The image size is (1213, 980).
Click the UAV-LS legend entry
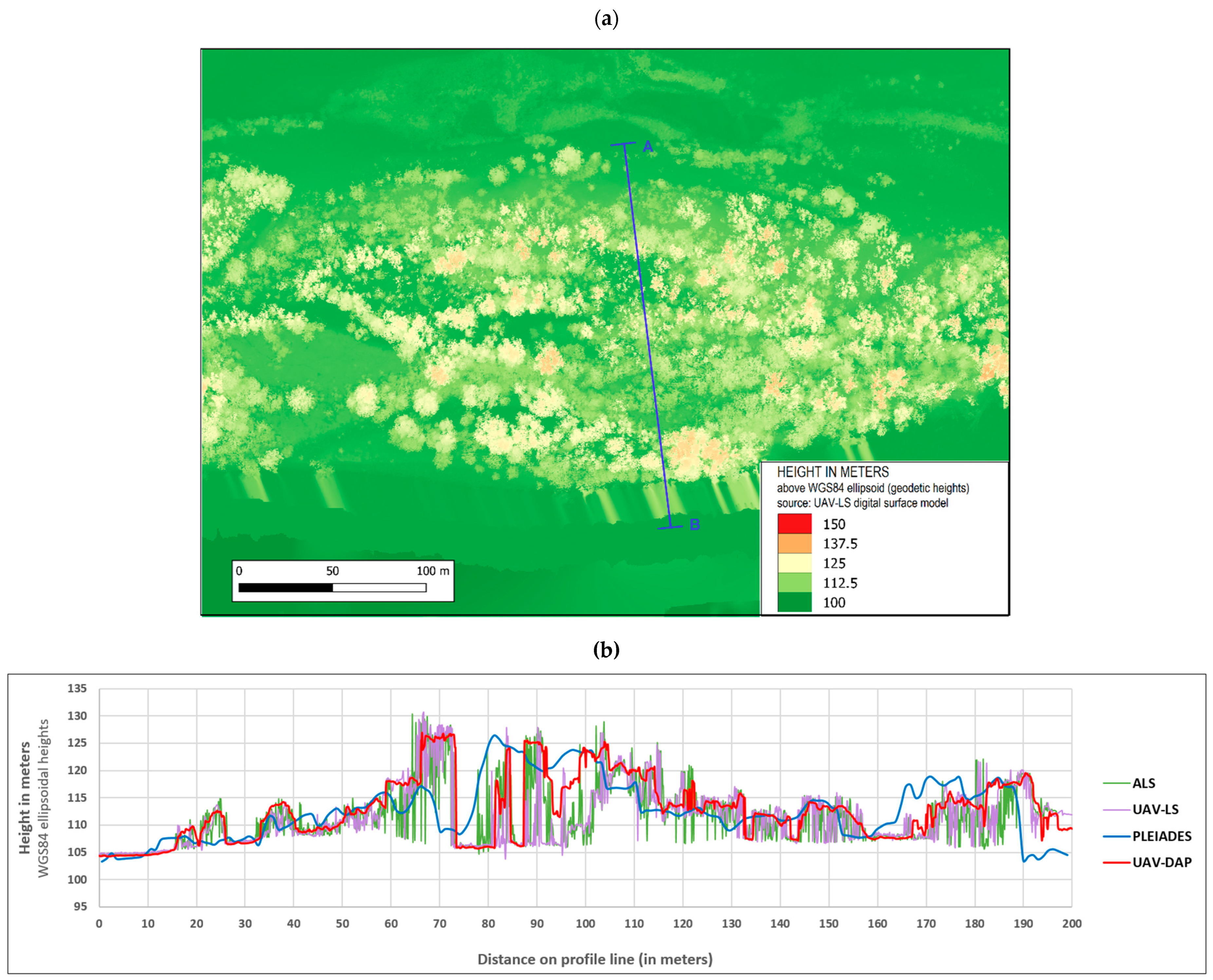1141,809
